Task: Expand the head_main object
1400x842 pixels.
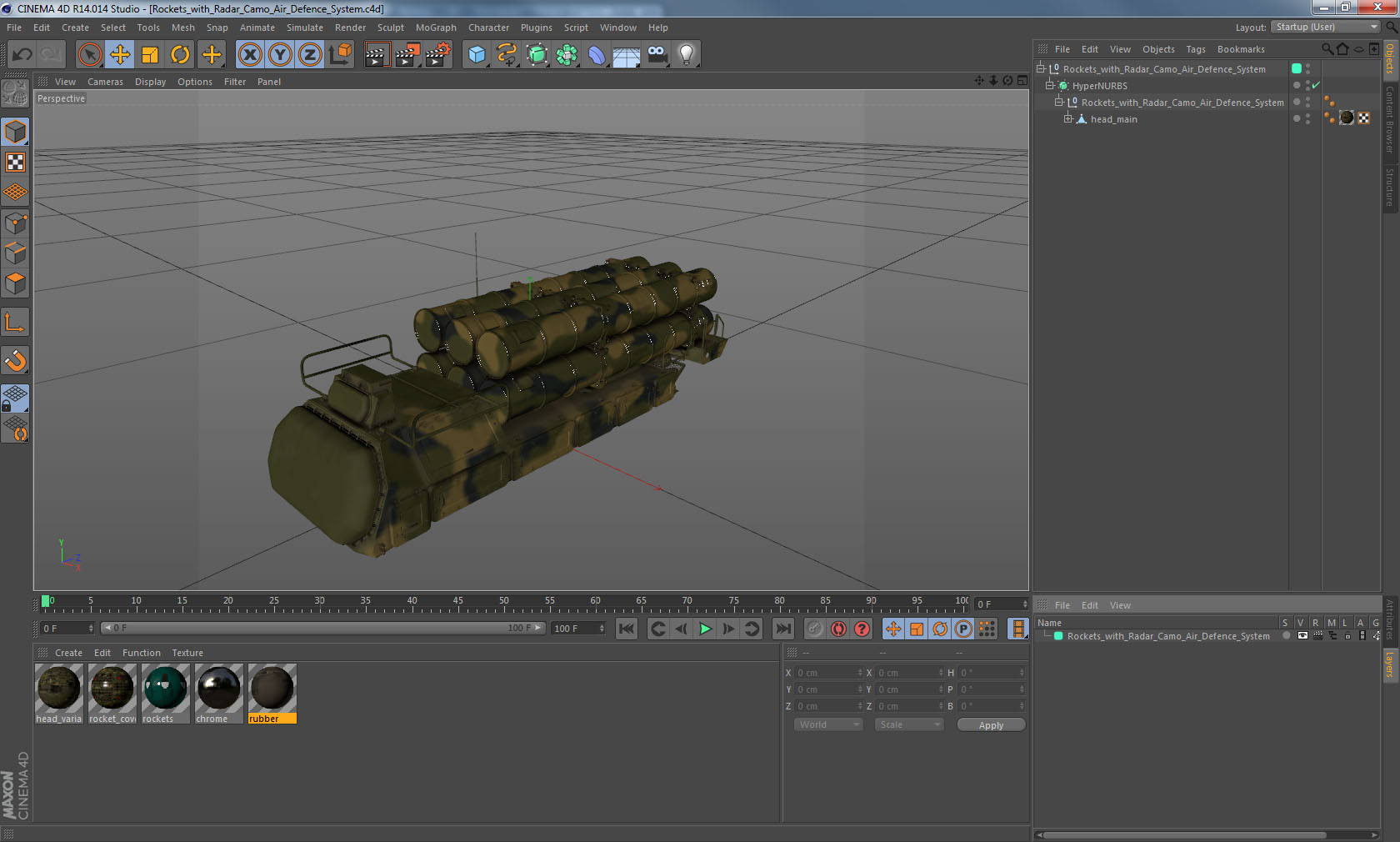Action: pos(1068,119)
